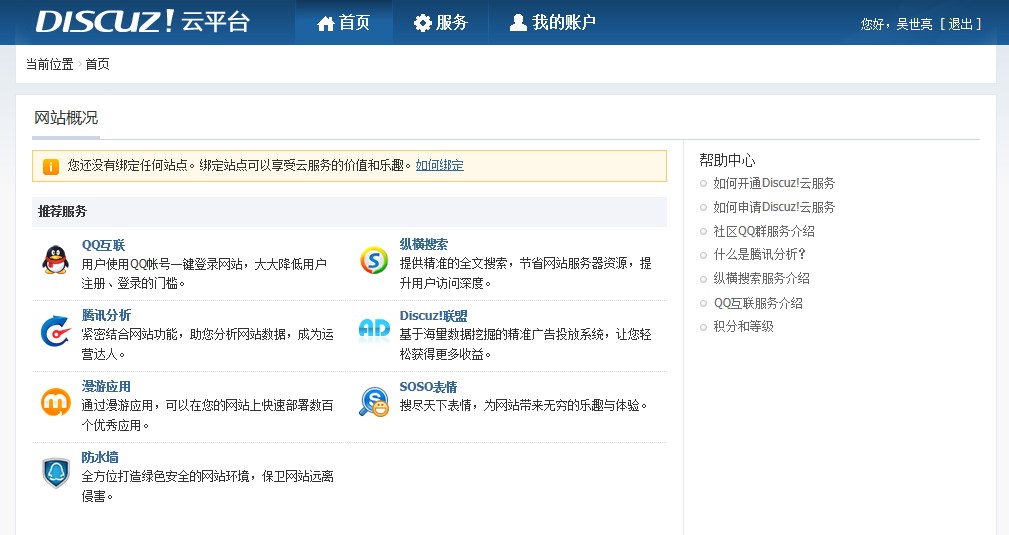Viewport: 1009px width, 535px height.
Task: Click the Discuz!联盟 AD icon
Action: (x=374, y=329)
